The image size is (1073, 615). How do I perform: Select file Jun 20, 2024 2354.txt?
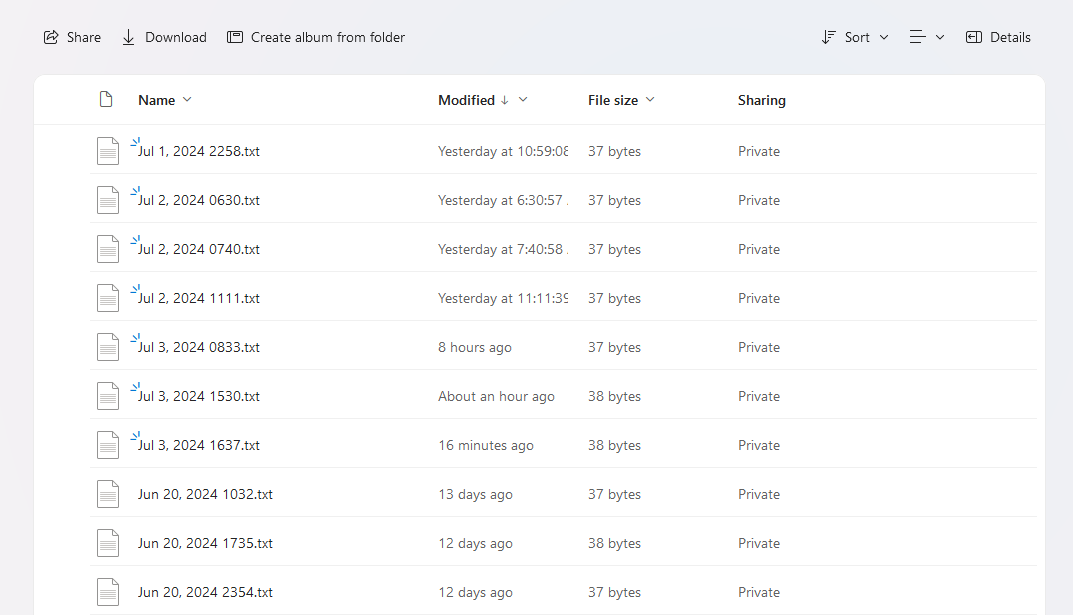[205, 592]
